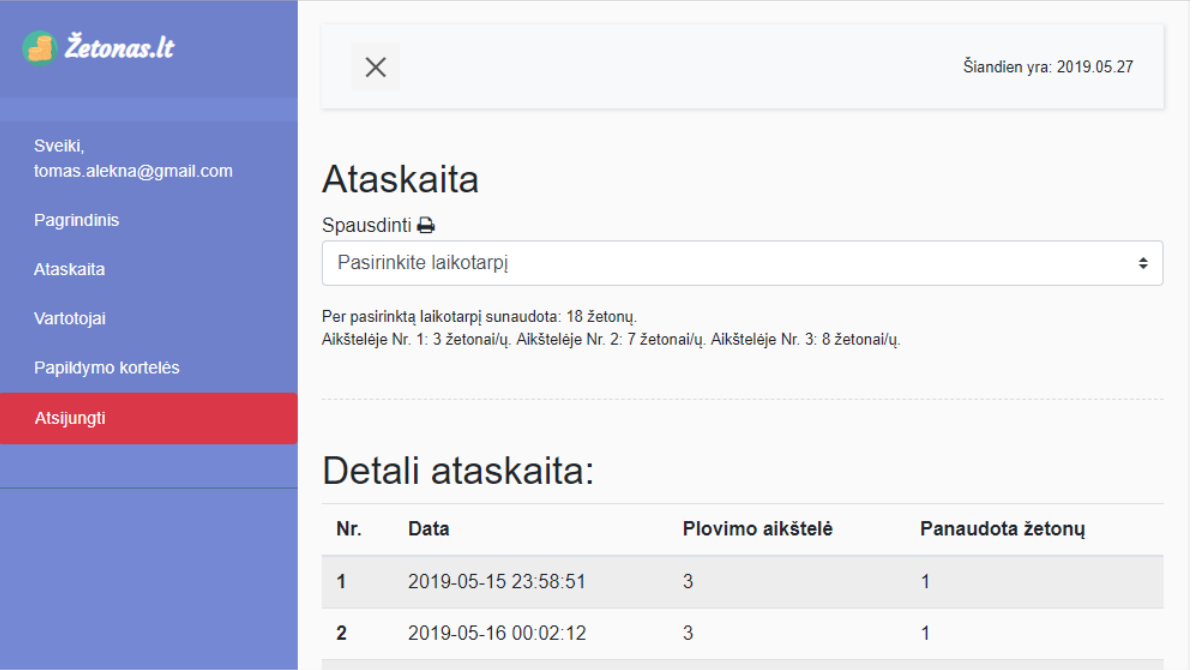Open Ataskaita from the sidebar menu
Screen dimensions: 1192x670
pyautogui.click(x=69, y=269)
